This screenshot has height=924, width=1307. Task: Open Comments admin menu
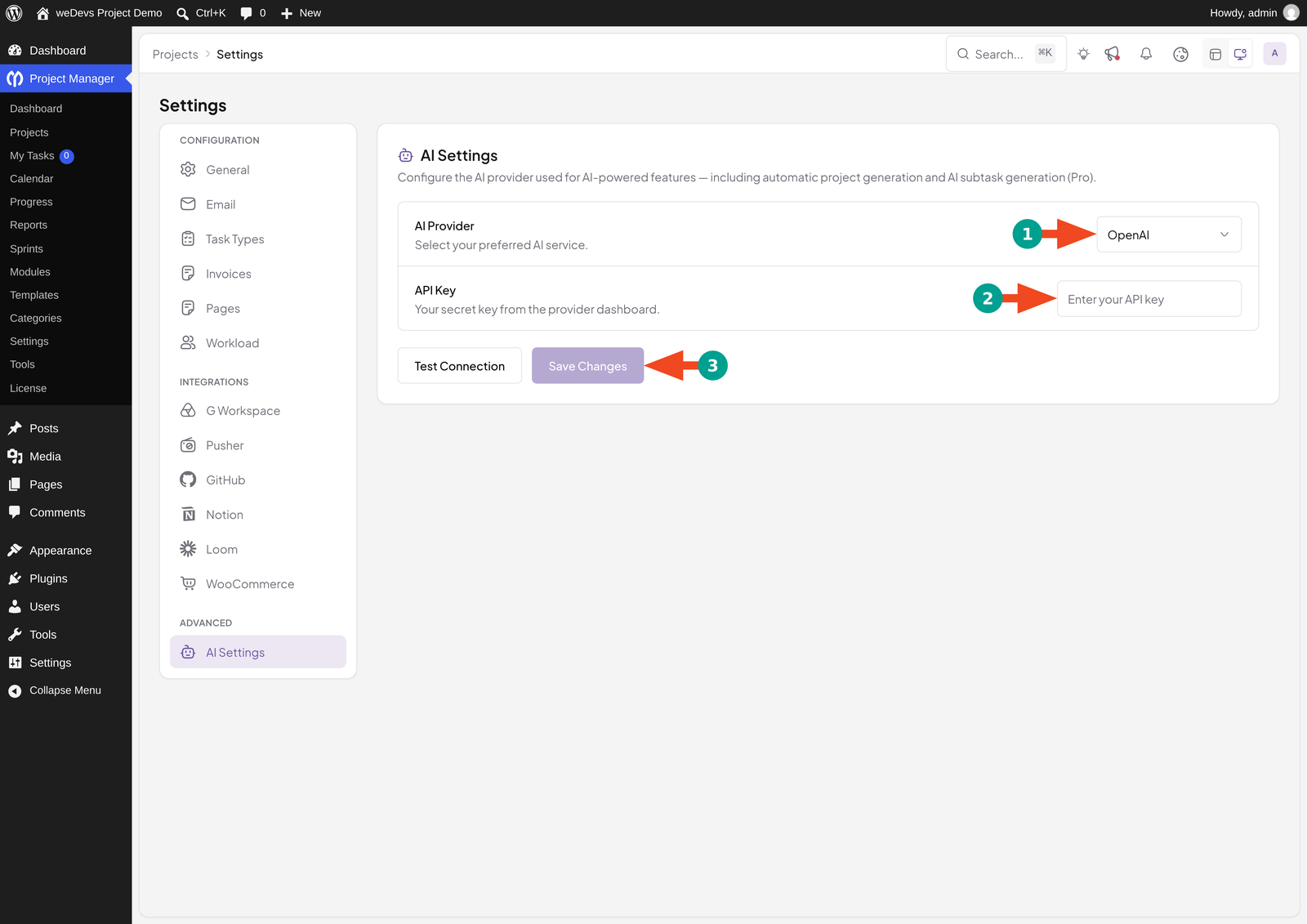[x=65, y=512]
